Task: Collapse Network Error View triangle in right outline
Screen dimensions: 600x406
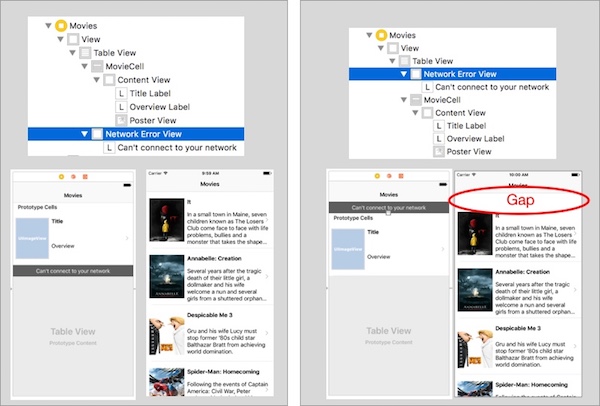Action: point(404,74)
